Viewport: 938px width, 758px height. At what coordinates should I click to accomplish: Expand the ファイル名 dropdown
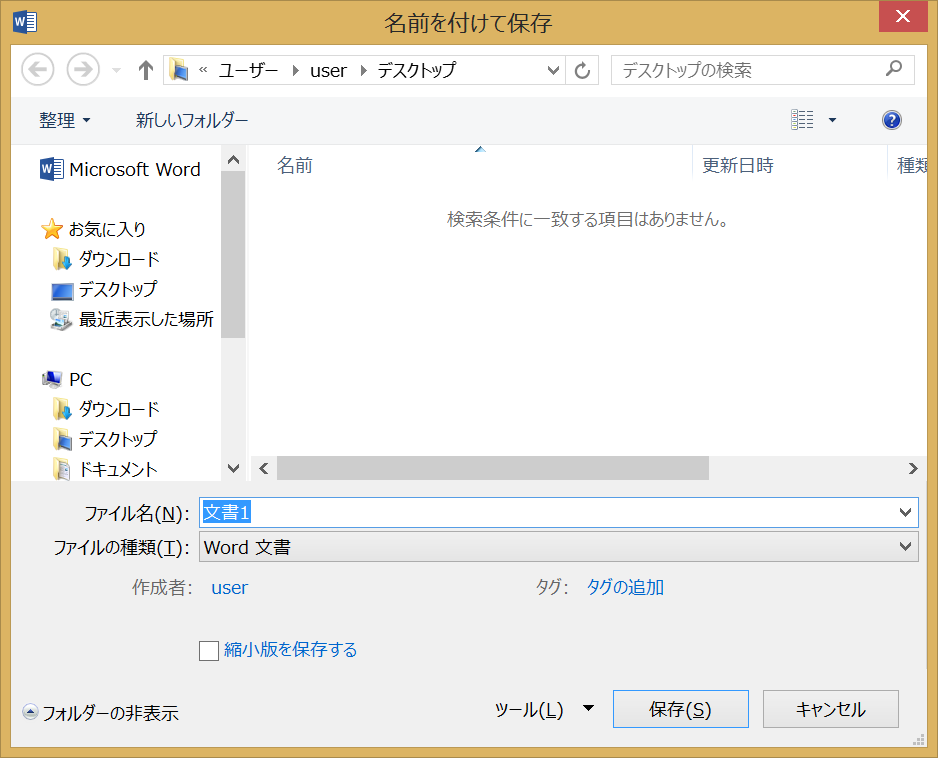pos(905,512)
